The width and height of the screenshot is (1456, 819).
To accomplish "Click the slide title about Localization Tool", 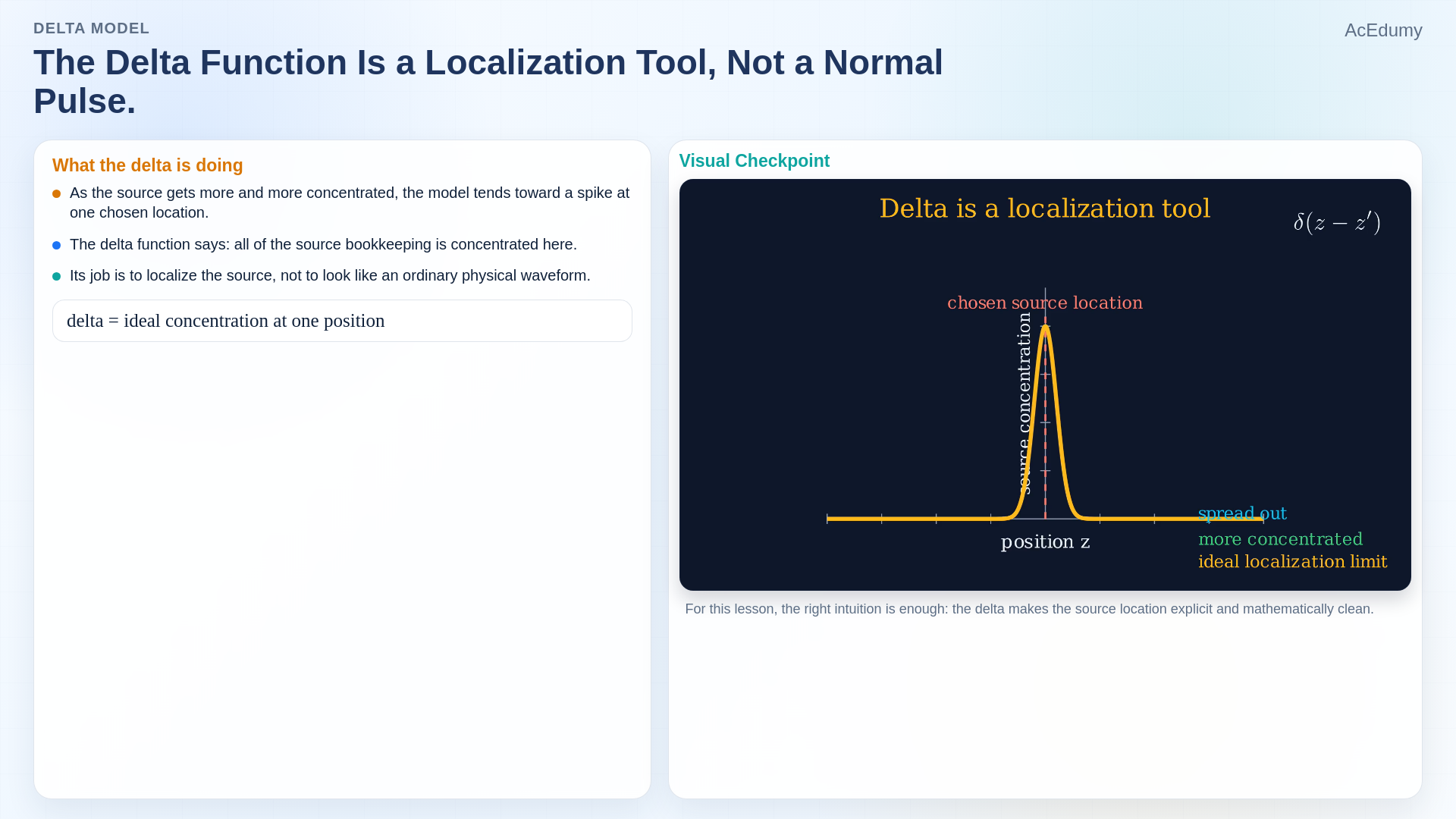I will [x=488, y=82].
